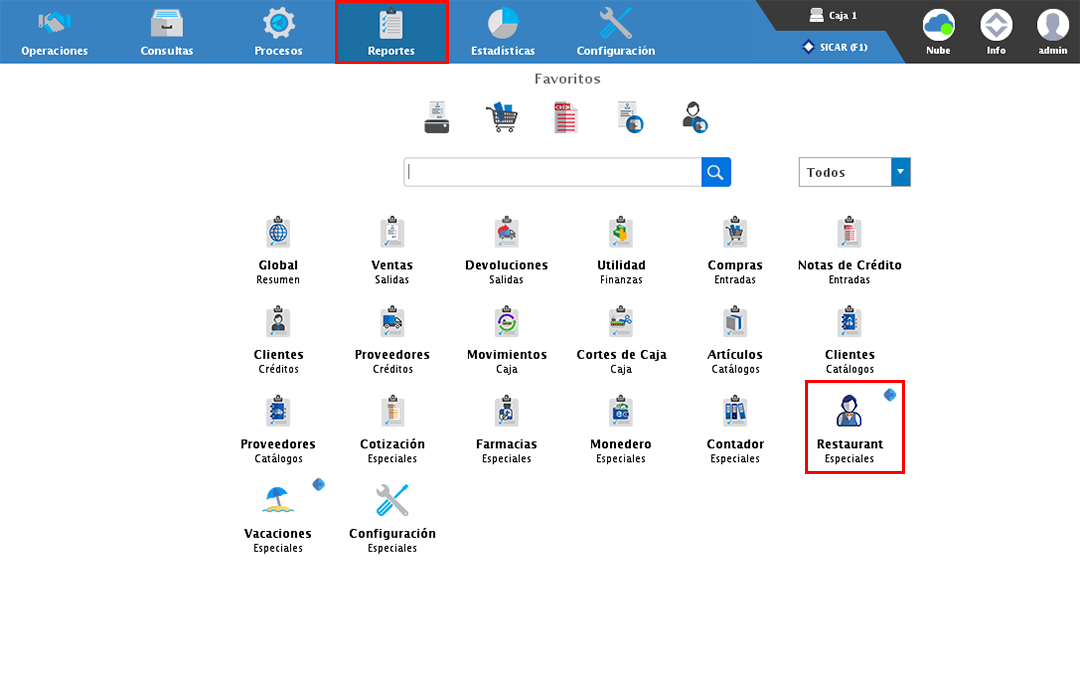
Task: Click the printer favorite icon
Action: [437, 117]
